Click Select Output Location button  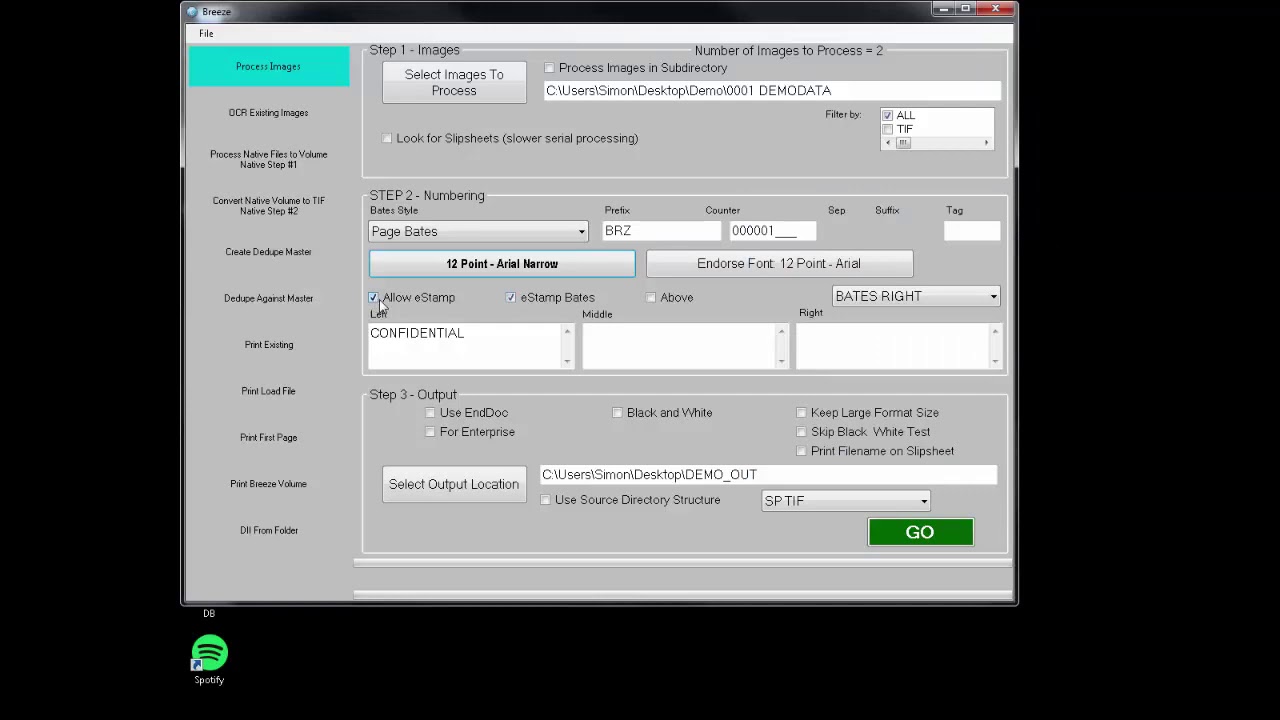point(454,484)
